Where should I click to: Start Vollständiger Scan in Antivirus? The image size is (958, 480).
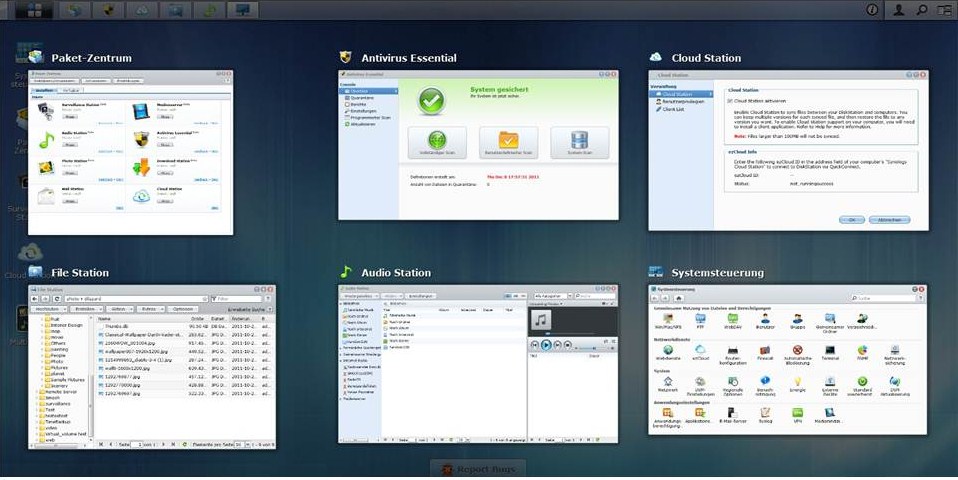tap(437, 143)
